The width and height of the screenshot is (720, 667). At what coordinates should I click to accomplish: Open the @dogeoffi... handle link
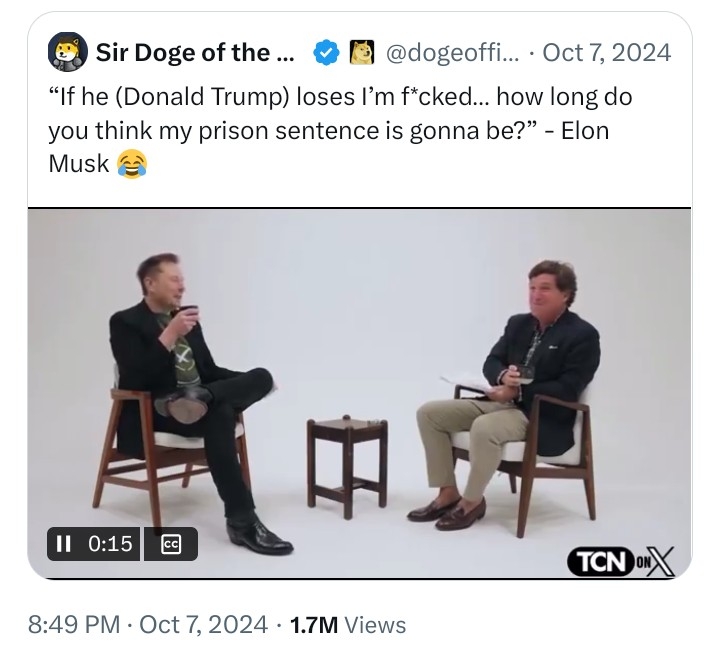[x=452, y=52]
